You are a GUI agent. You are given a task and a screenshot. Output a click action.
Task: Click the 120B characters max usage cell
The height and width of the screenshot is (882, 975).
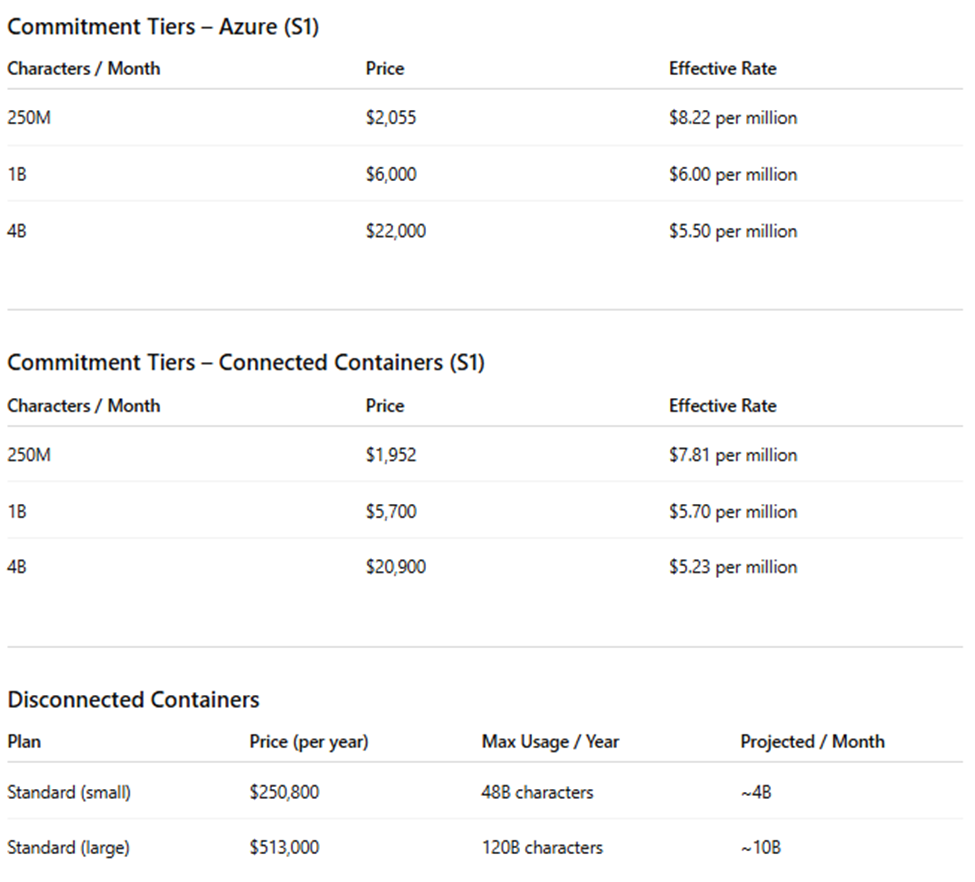(x=542, y=847)
